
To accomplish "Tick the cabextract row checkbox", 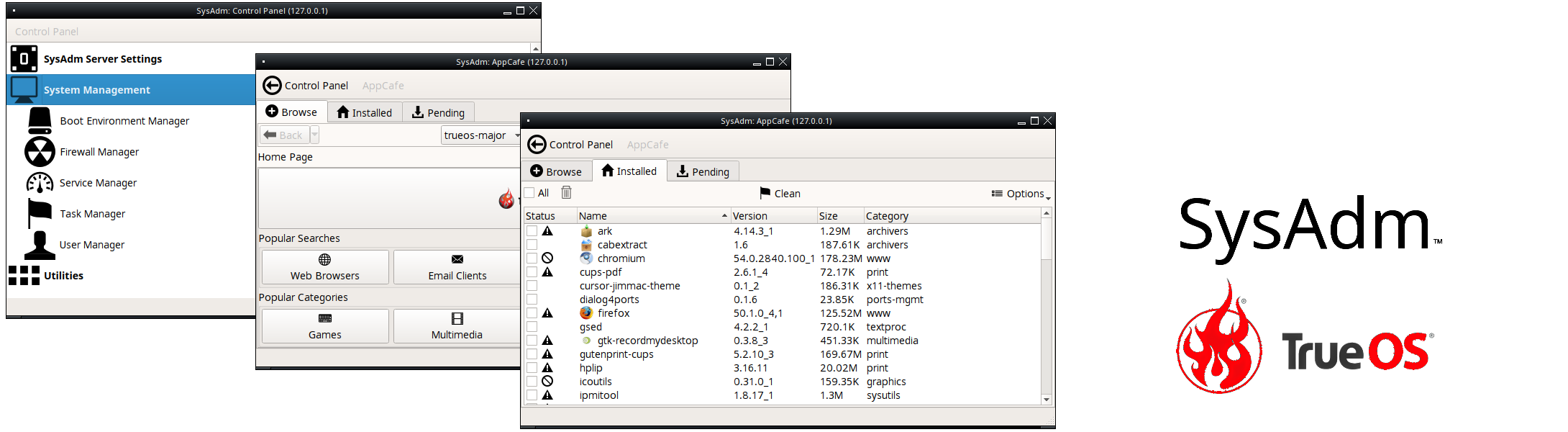I will click(x=532, y=245).
